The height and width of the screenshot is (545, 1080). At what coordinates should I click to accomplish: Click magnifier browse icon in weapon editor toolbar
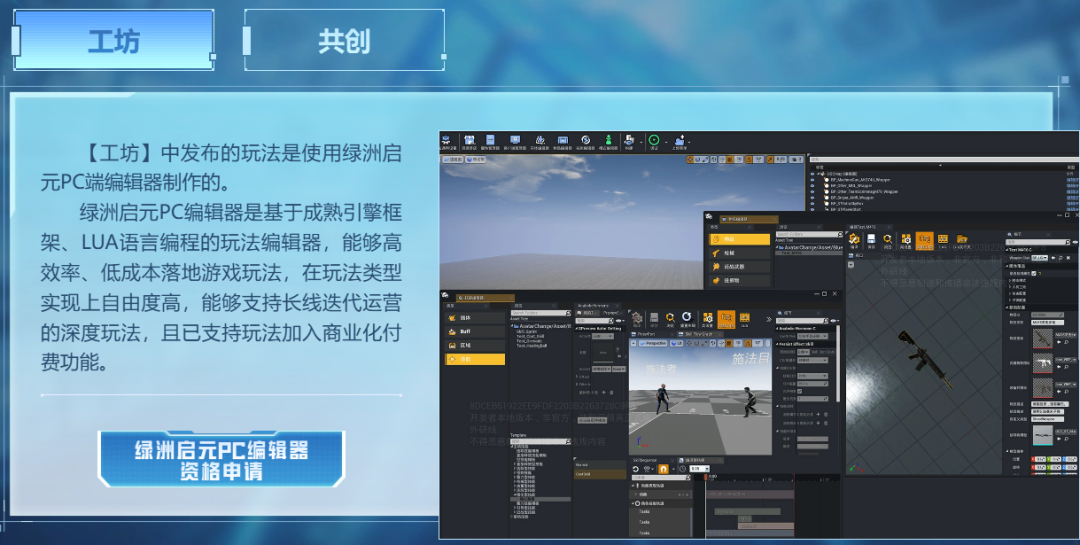click(888, 239)
